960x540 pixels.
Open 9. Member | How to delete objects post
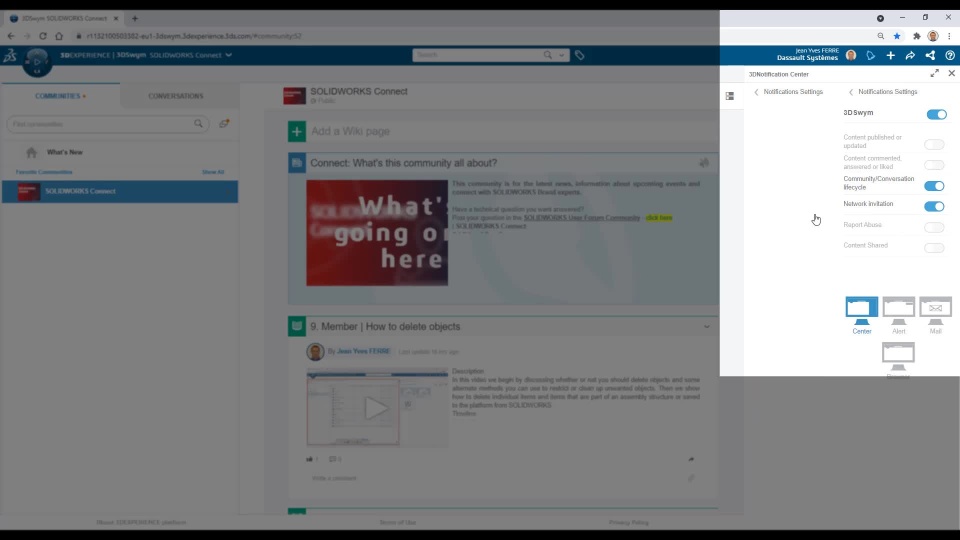click(385, 327)
